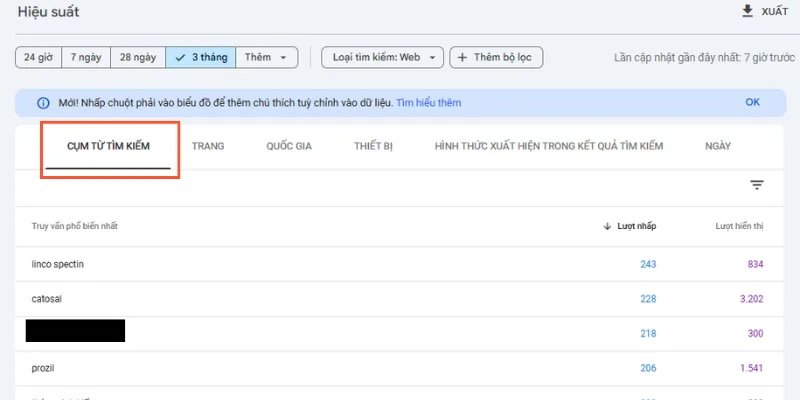This screenshot has height=400, width=800.
Task: Click the table filter rows icon
Action: [757, 185]
